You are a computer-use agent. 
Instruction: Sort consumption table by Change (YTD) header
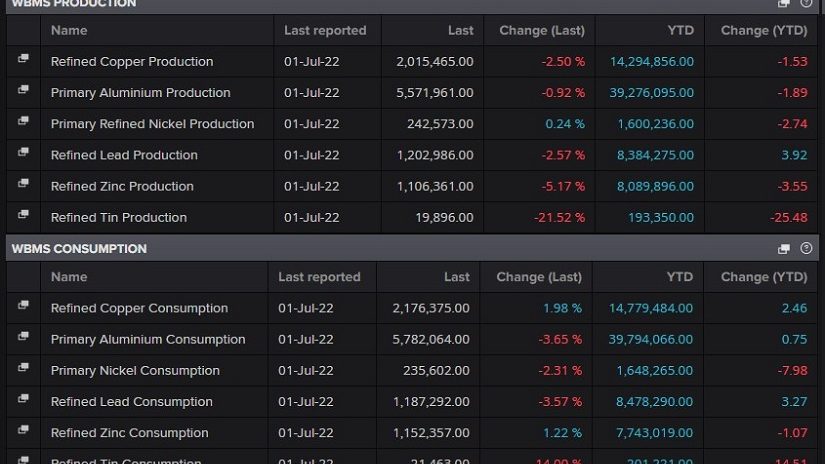coord(764,277)
